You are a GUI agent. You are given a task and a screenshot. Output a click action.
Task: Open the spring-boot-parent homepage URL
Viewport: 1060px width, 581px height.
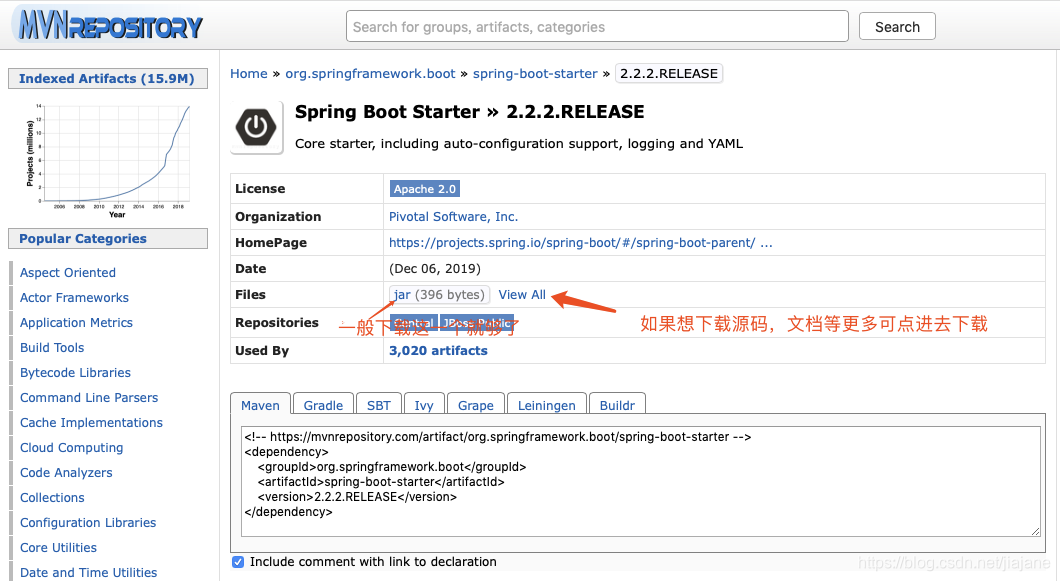[580, 243]
